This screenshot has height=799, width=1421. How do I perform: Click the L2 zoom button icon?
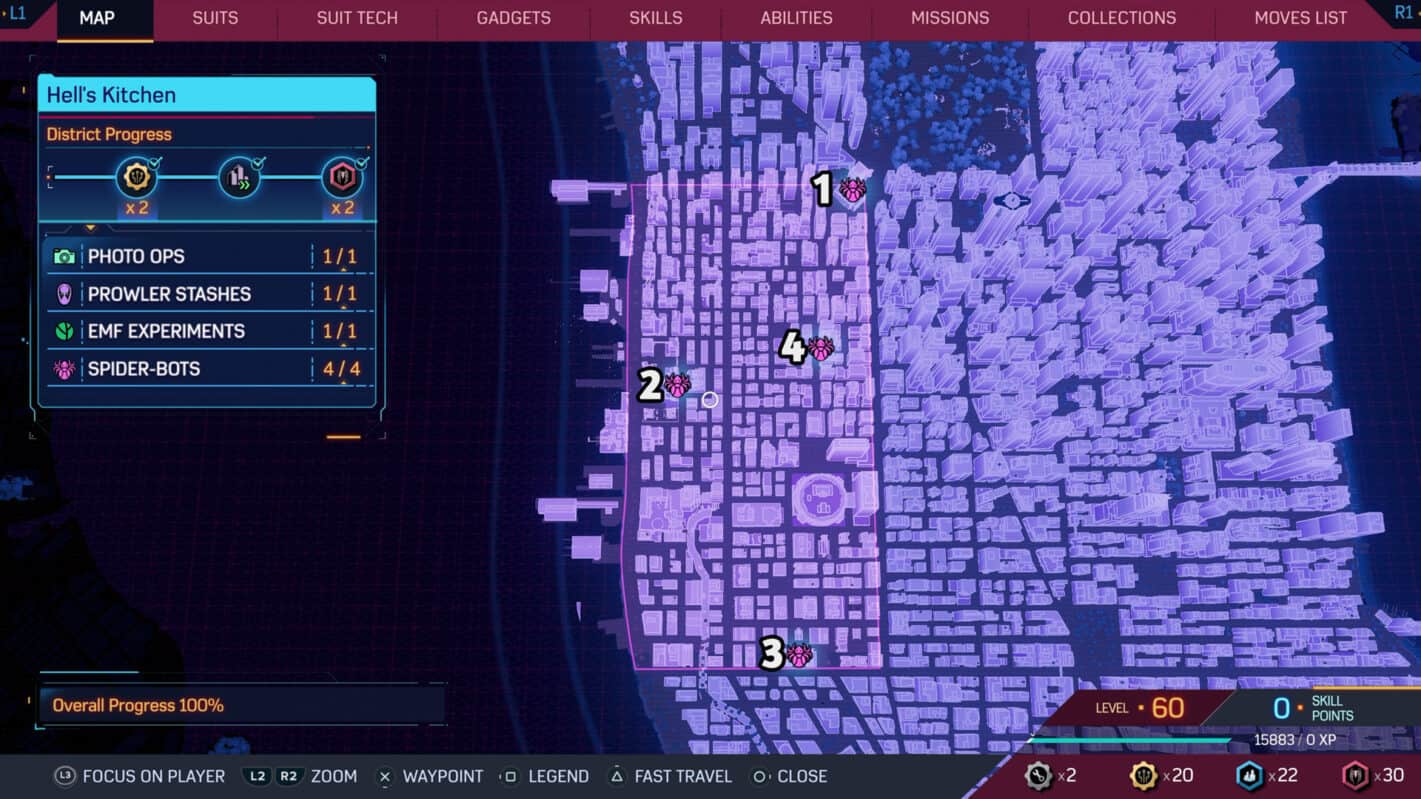click(258, 776)
